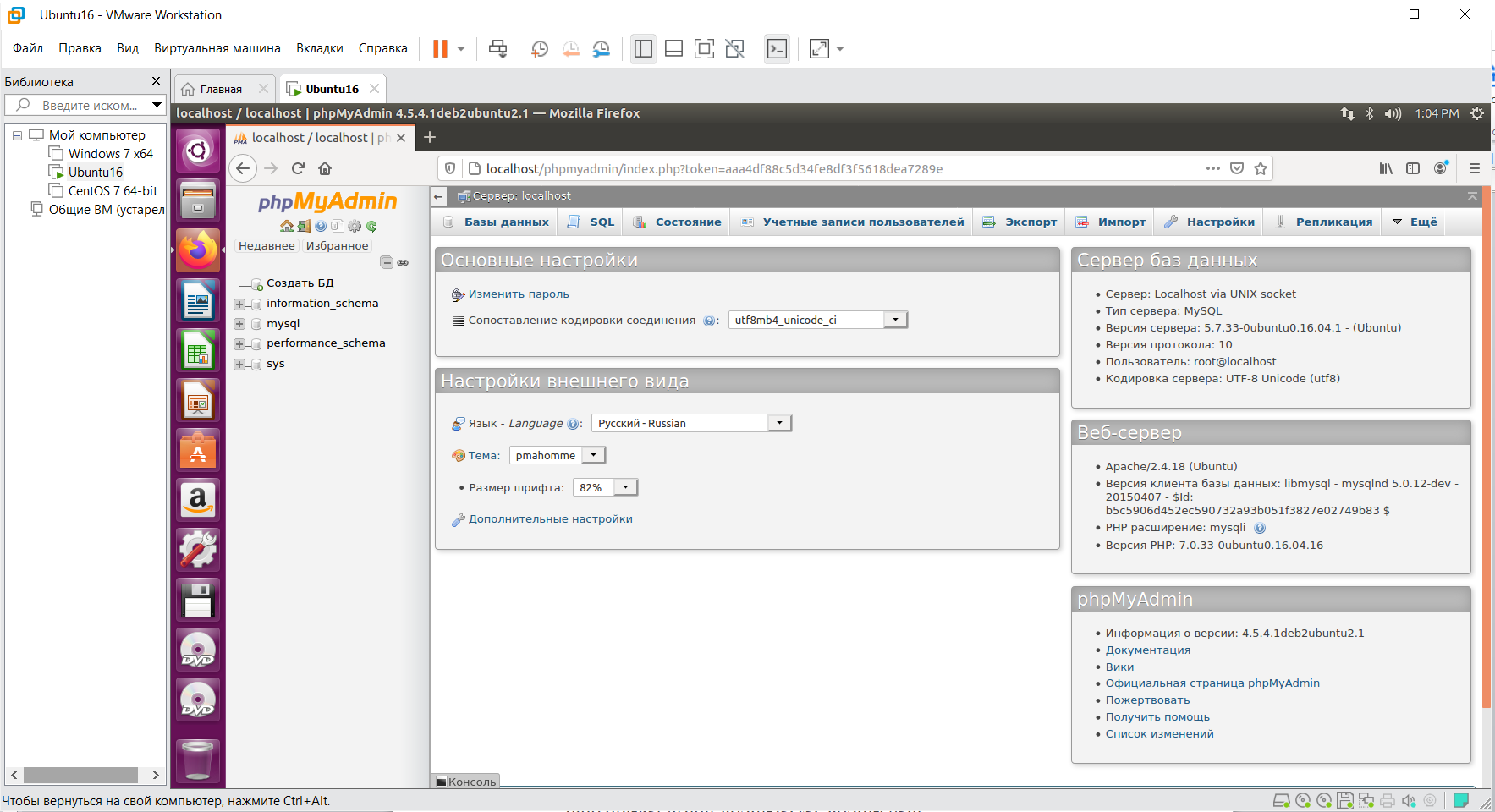Image resolution: width=1495 pixels, height=812 pixels.
Task: Open Firefox from the Ubuntu launcher
Action: coord(198,250)
